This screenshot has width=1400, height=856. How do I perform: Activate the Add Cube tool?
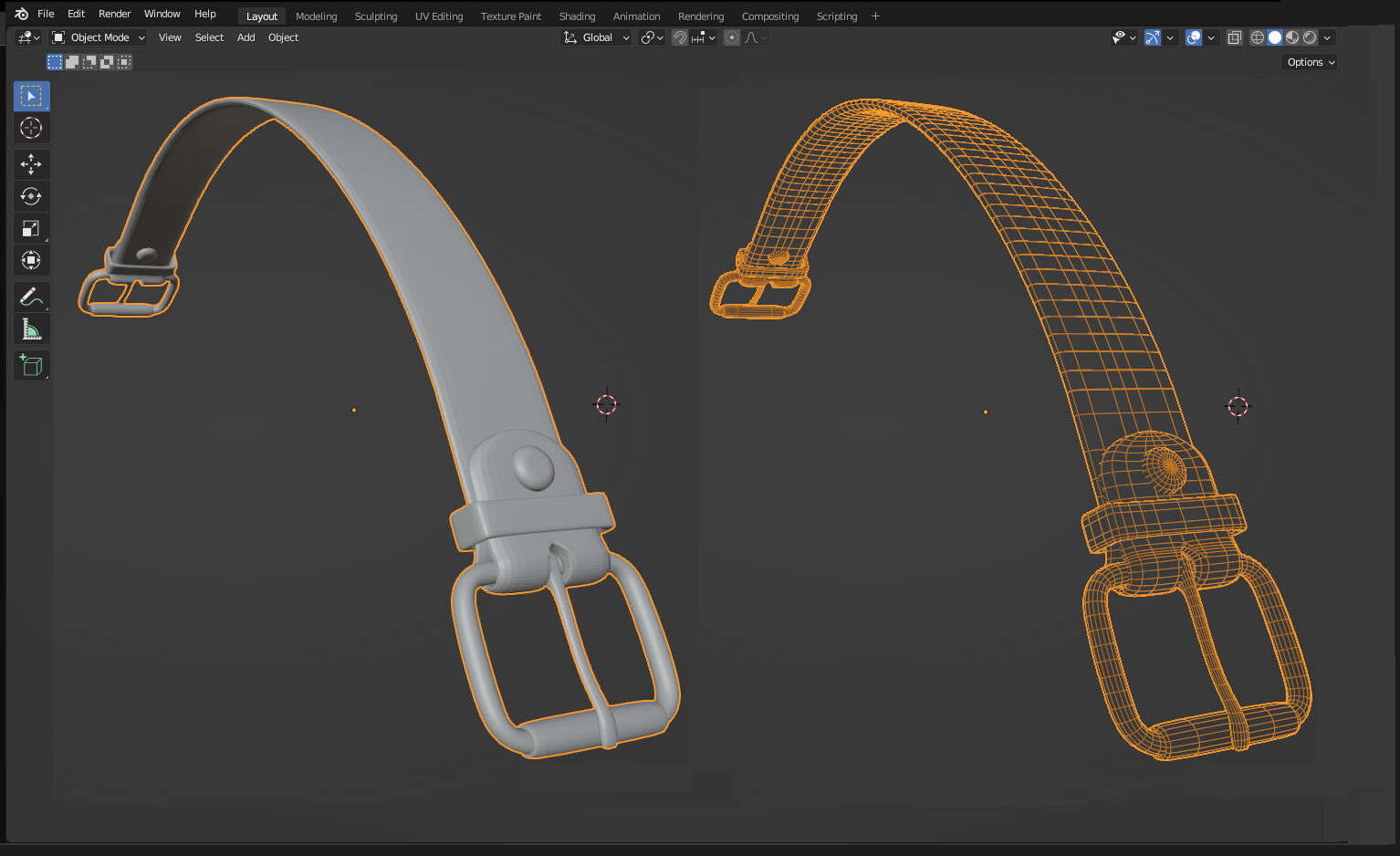click(31, 365)
